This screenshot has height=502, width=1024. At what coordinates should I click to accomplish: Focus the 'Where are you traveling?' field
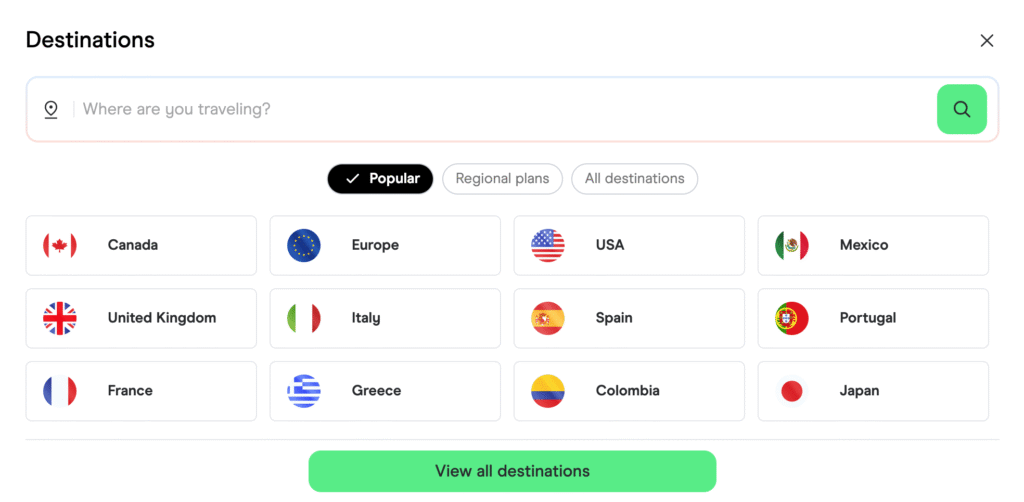pyautogui.click(x=500, y=110)
